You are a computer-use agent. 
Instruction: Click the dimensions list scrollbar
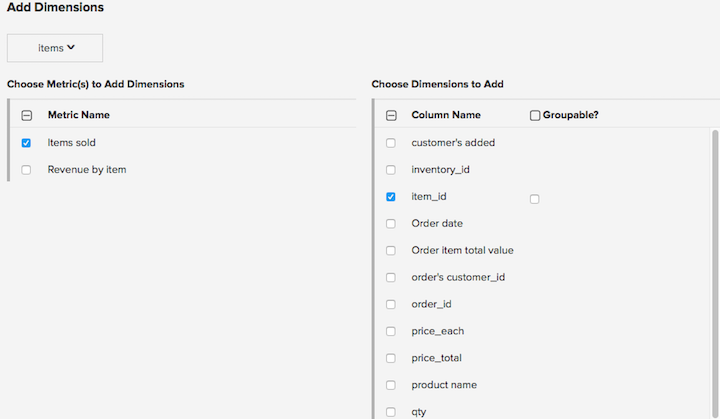pos(714,270)
